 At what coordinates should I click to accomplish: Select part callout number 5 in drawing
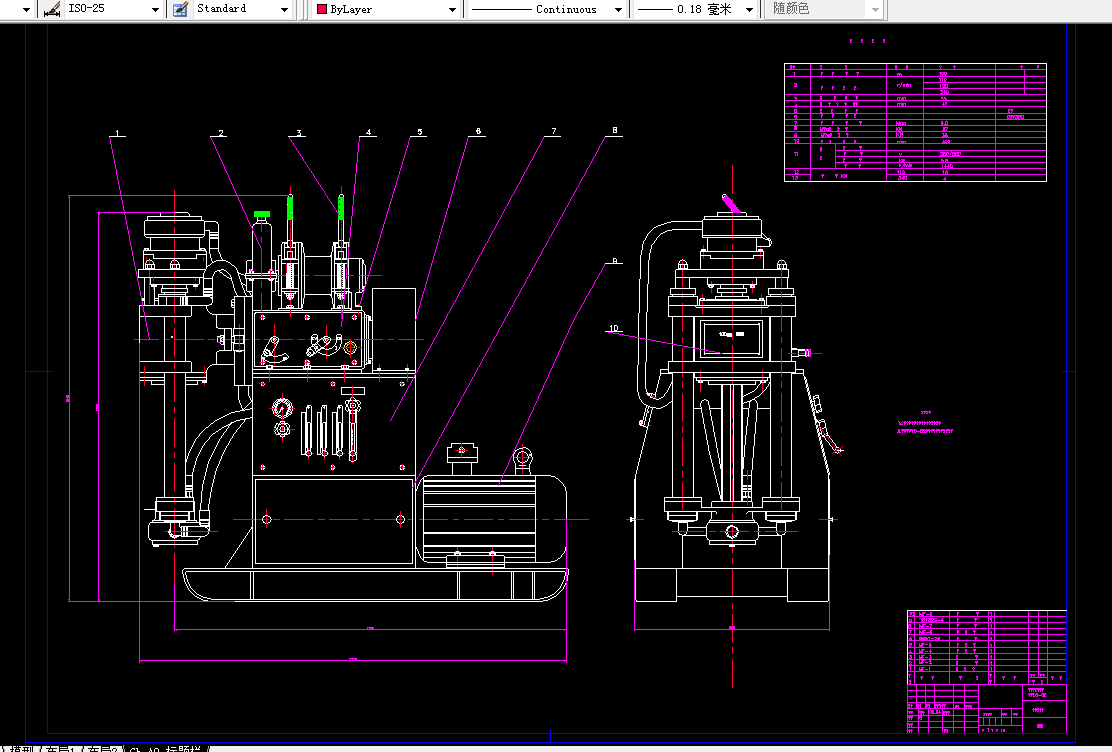(420, 132)
